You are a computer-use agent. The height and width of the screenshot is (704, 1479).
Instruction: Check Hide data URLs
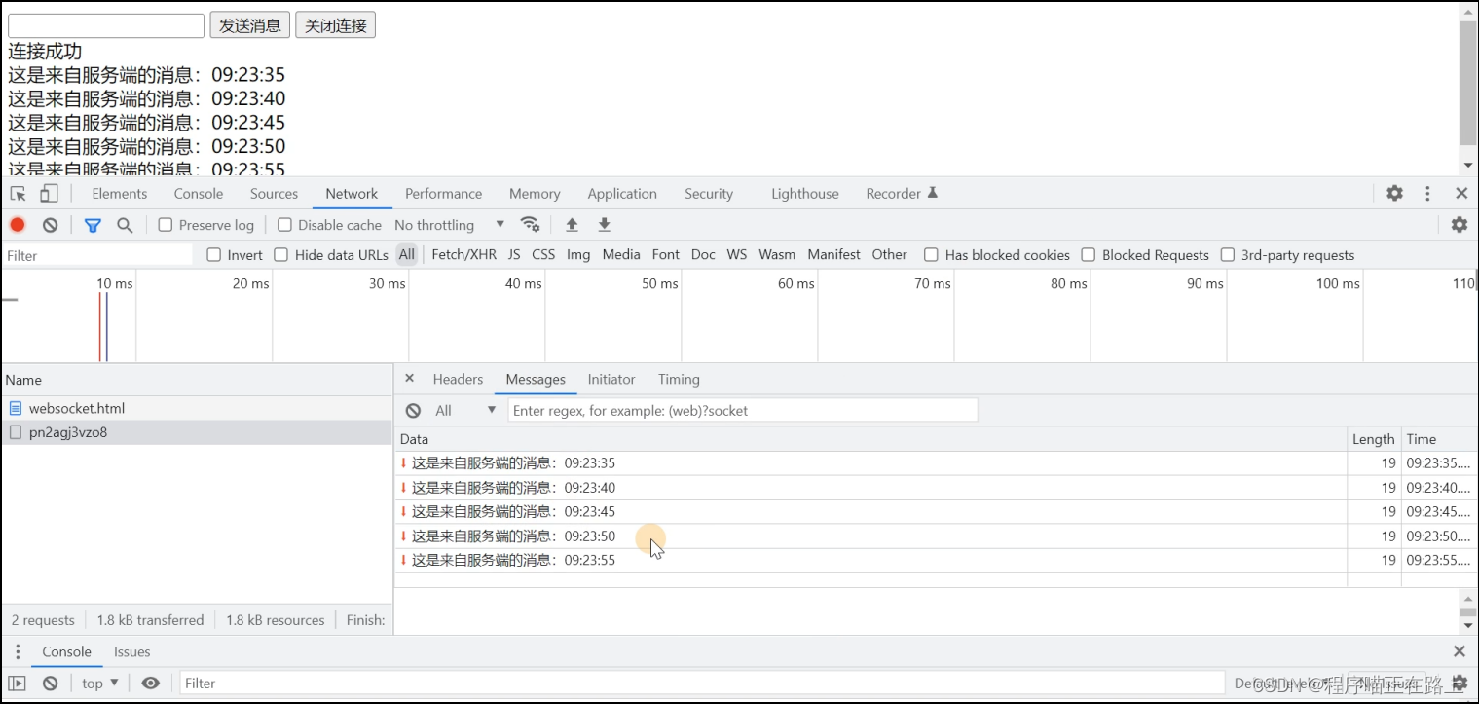pos(281,255)
